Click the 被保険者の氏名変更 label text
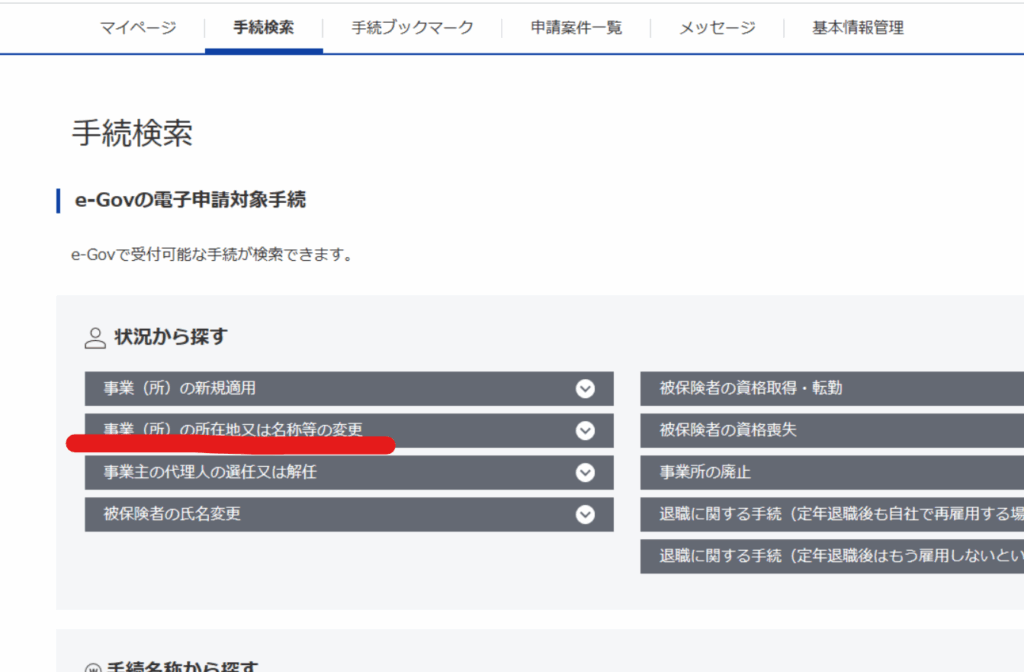Screen dimensions: 1024x672 172,515
